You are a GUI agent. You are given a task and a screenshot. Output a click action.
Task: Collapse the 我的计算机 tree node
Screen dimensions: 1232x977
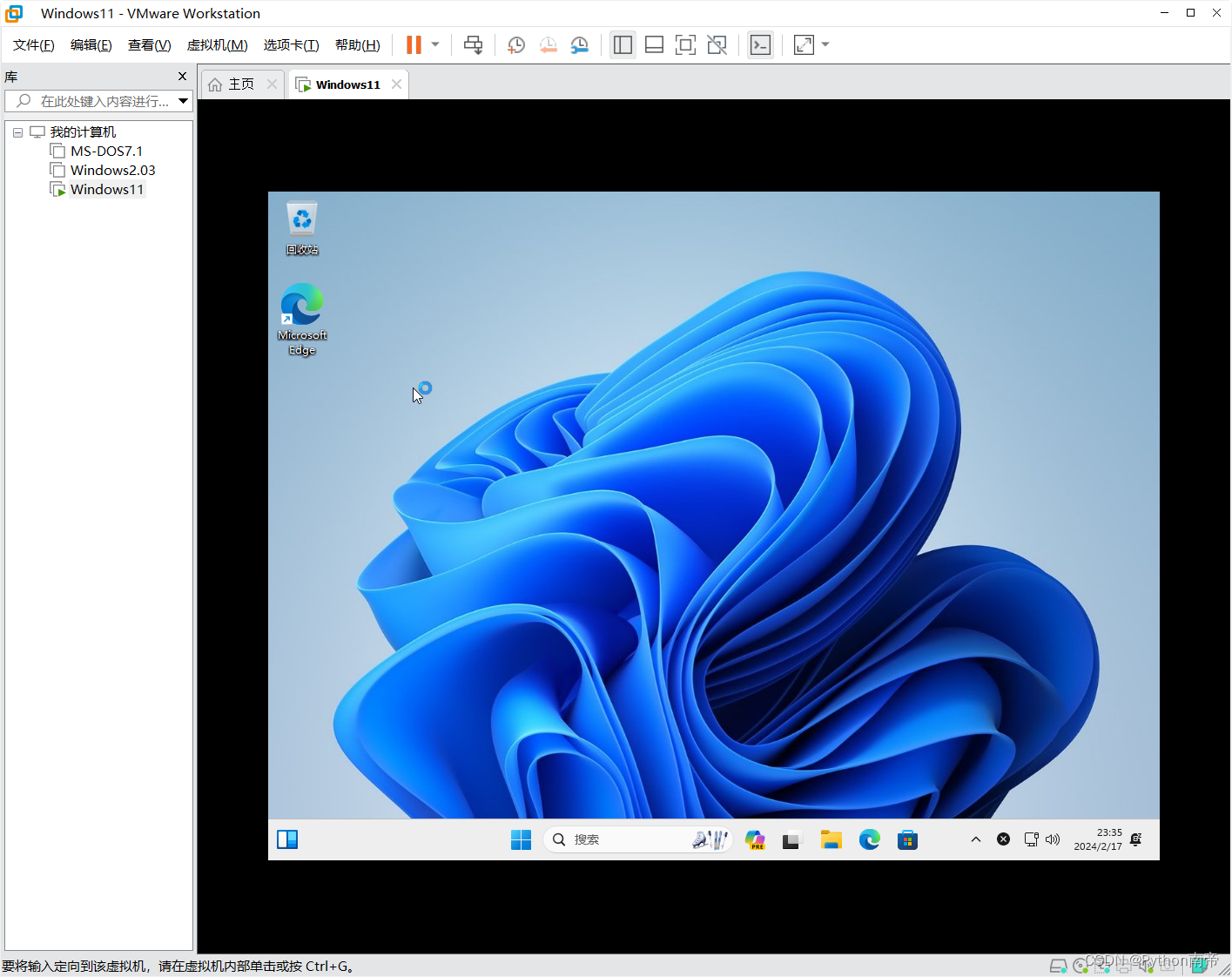pos(17,132)
